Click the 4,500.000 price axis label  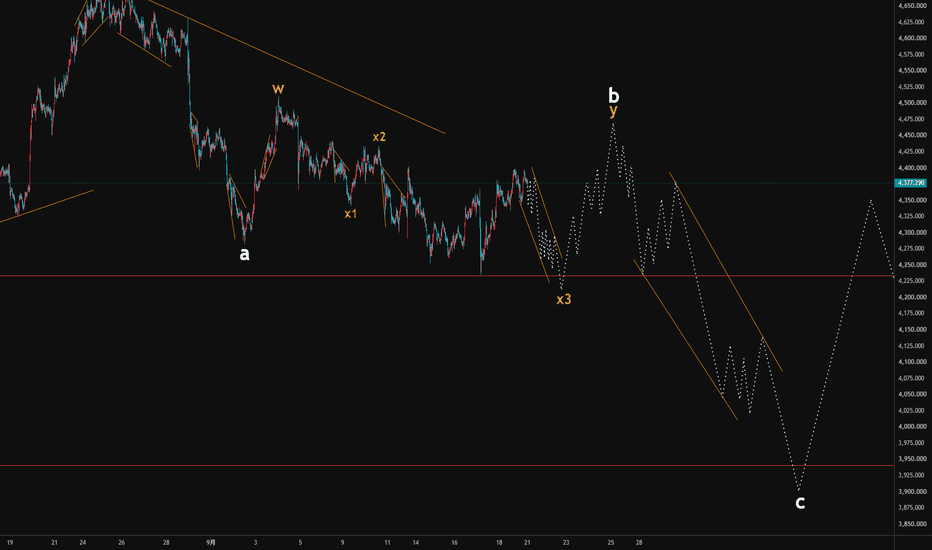pos(911,103)
